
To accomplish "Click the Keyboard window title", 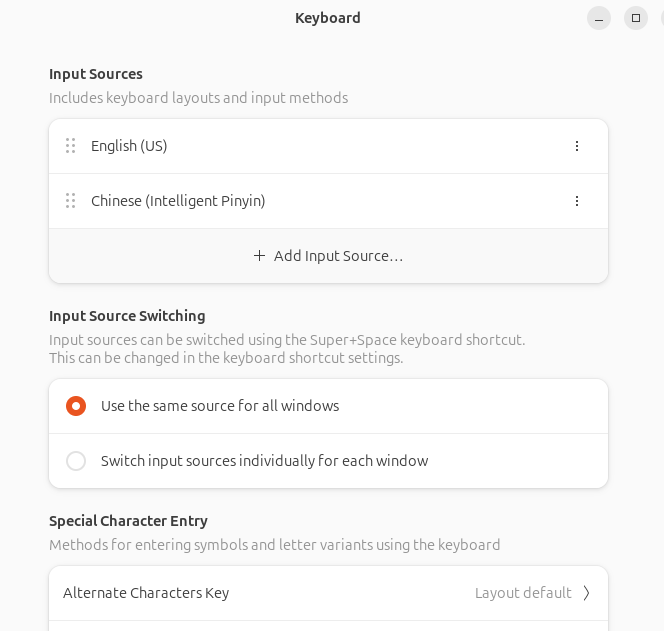I will point(328,18).
